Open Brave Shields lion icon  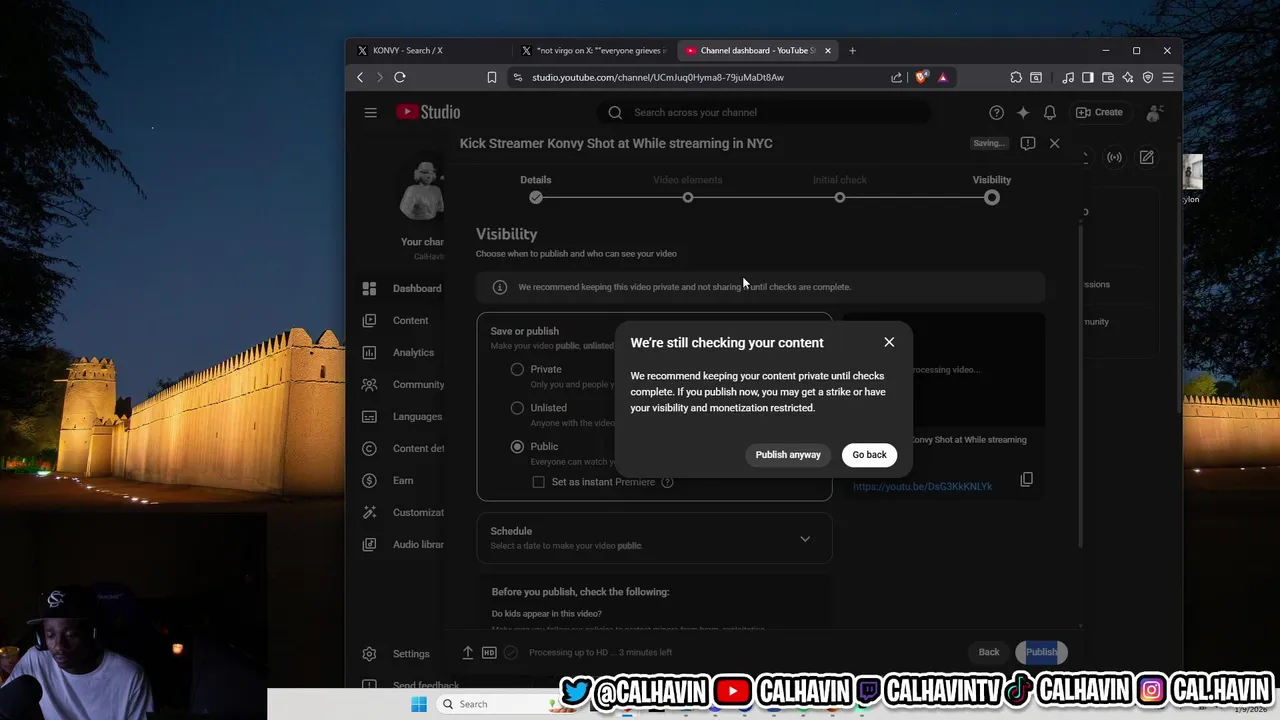point(921,77)
